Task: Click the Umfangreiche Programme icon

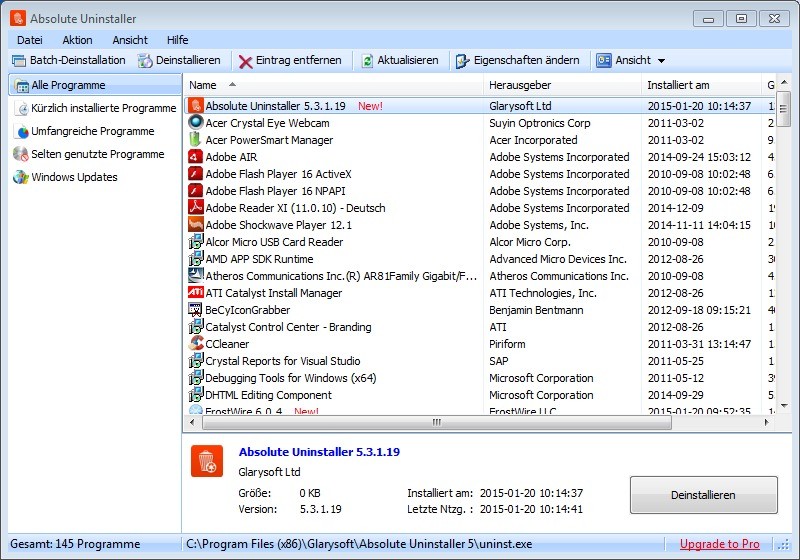Action: [22, 132]
